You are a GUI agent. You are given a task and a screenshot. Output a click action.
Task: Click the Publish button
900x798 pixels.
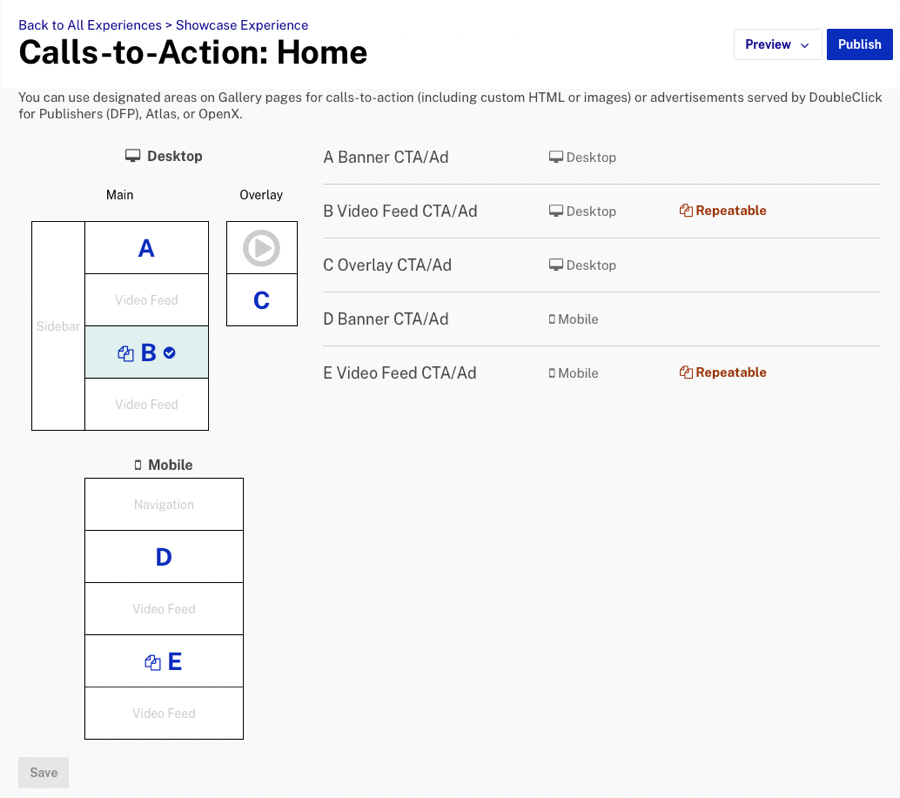click(859, 44)
